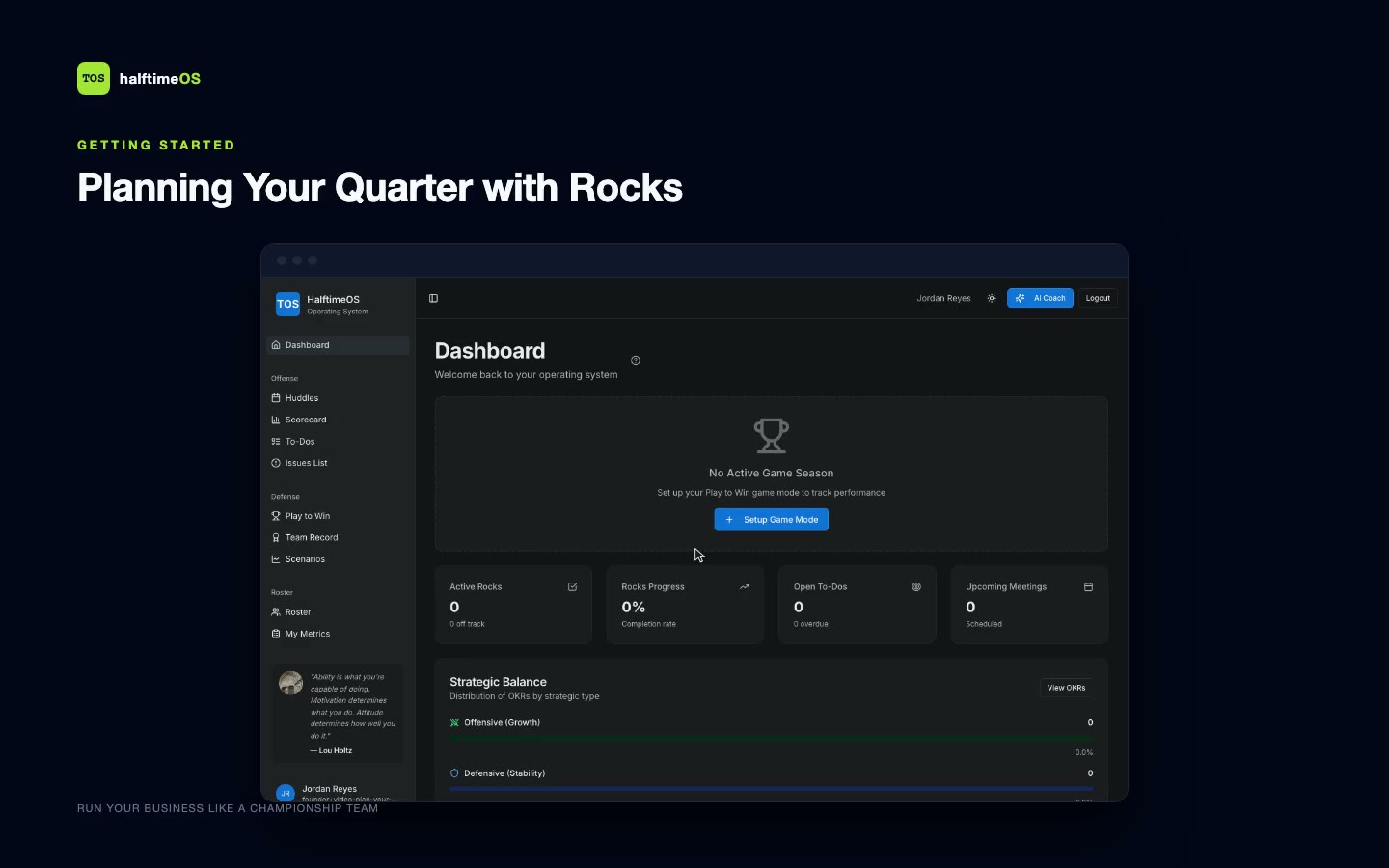This screenshot has width=1389, height=868.
Task: Click the Defensive (Stability) blue progress bar
Action: pyautogui.click(x=771, y=789)
